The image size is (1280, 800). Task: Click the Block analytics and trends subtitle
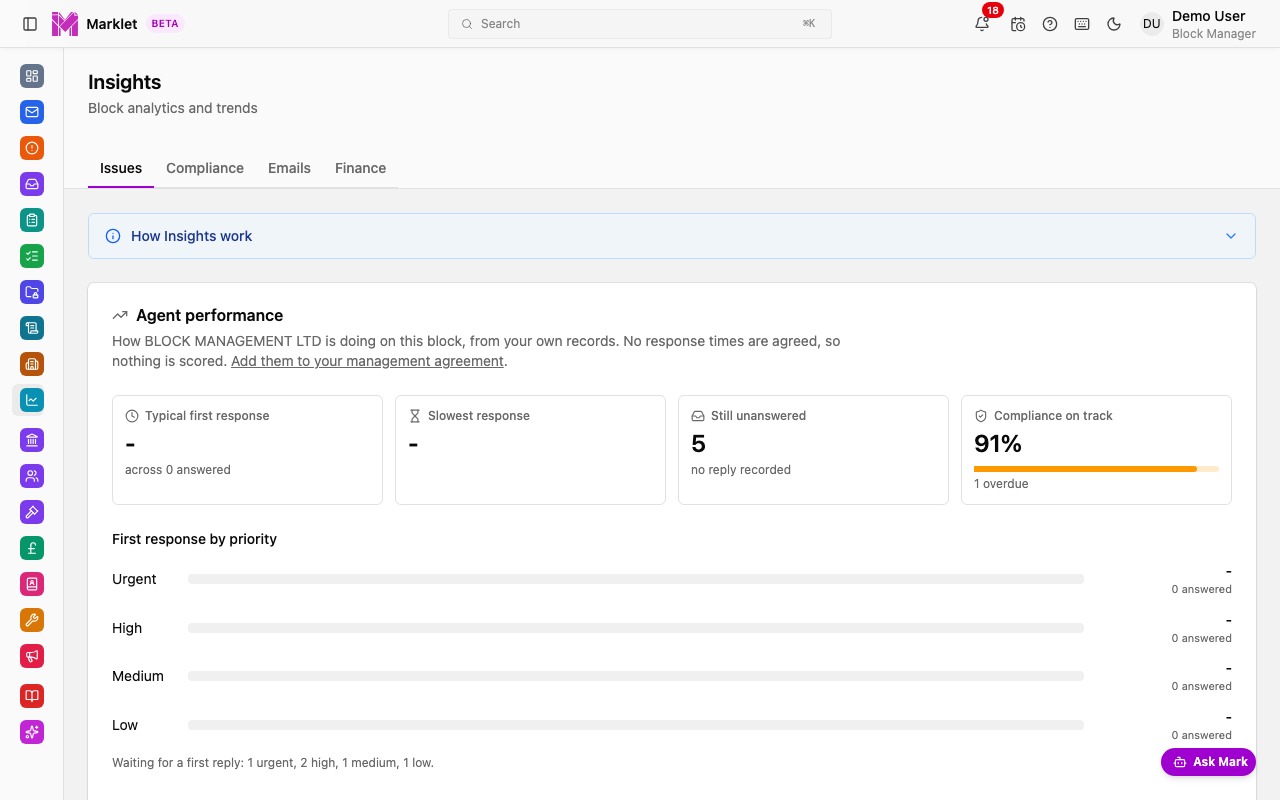point(173,108)
